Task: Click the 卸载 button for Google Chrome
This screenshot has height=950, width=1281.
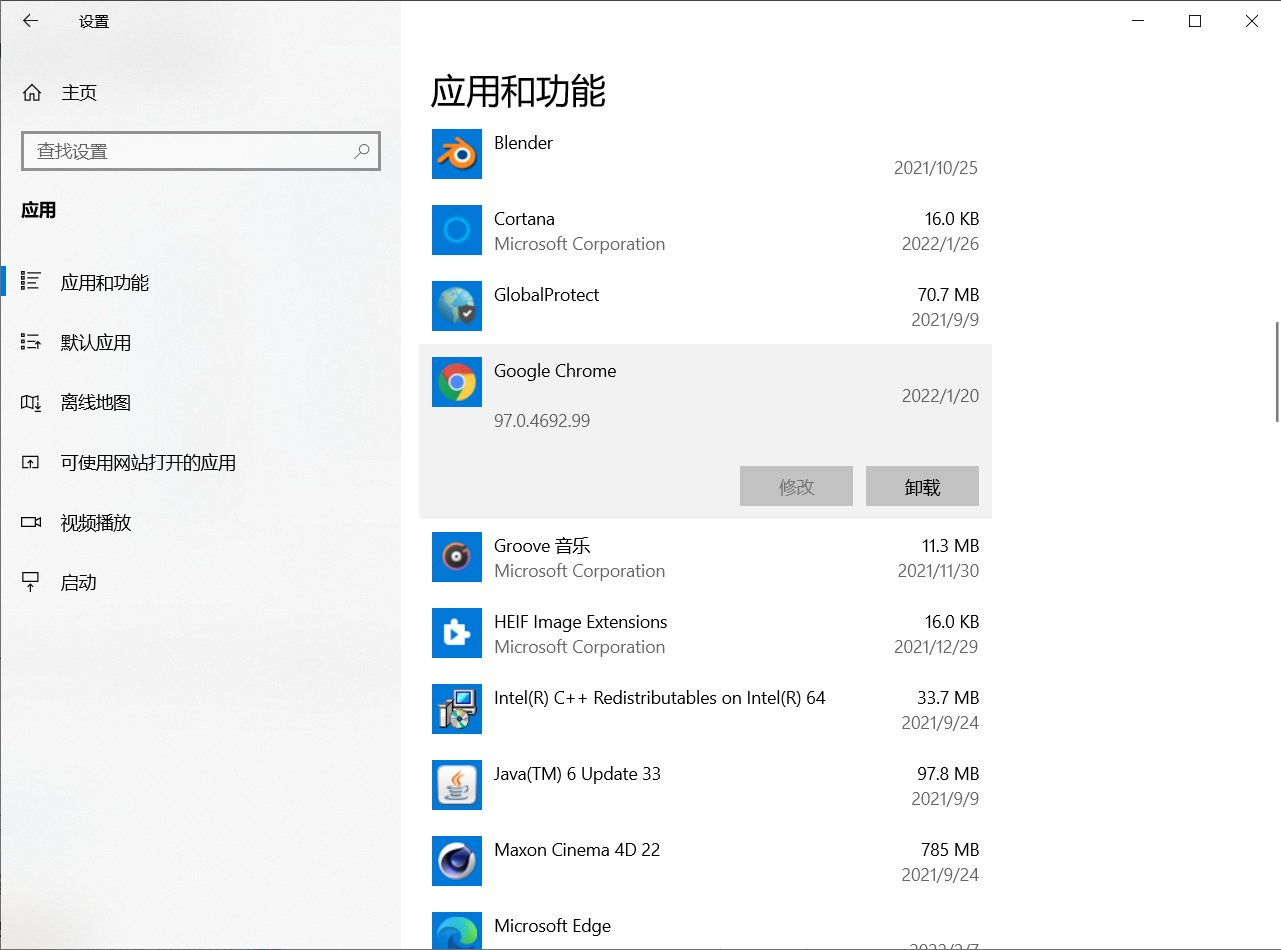Action: tap(922, 486)
